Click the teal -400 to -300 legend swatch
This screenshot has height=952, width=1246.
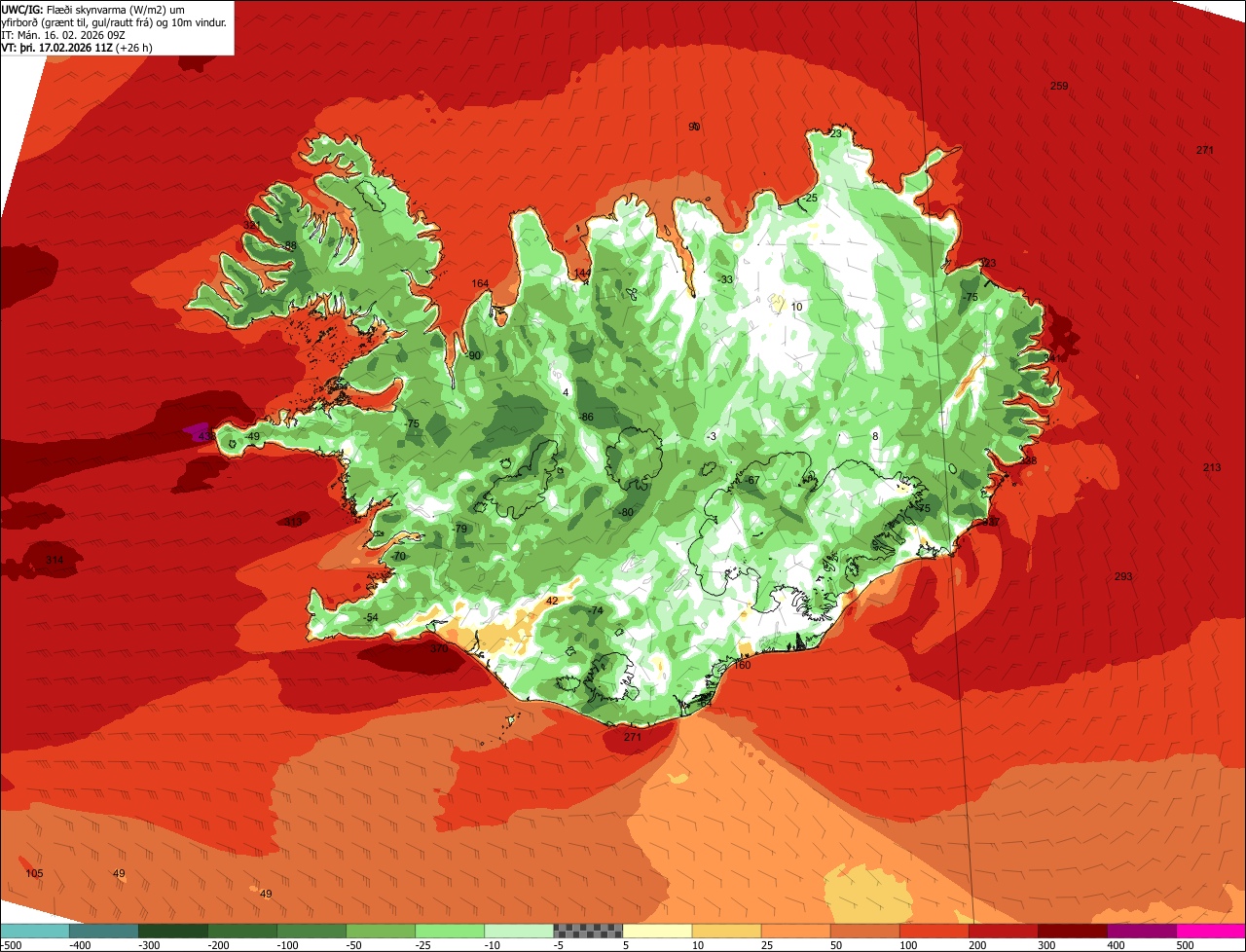(103, 931)
